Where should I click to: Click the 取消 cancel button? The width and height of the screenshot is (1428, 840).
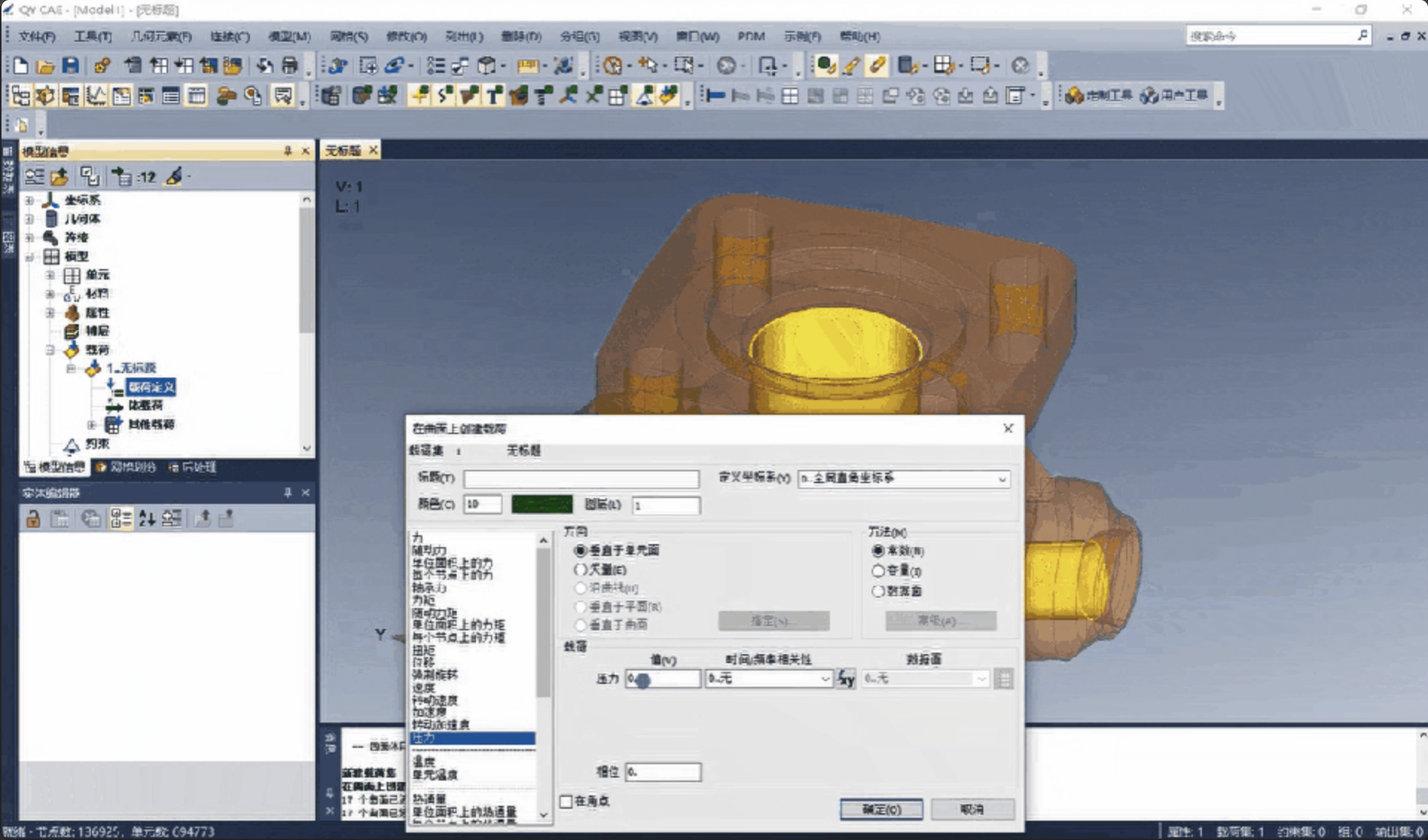coord(972,809)
